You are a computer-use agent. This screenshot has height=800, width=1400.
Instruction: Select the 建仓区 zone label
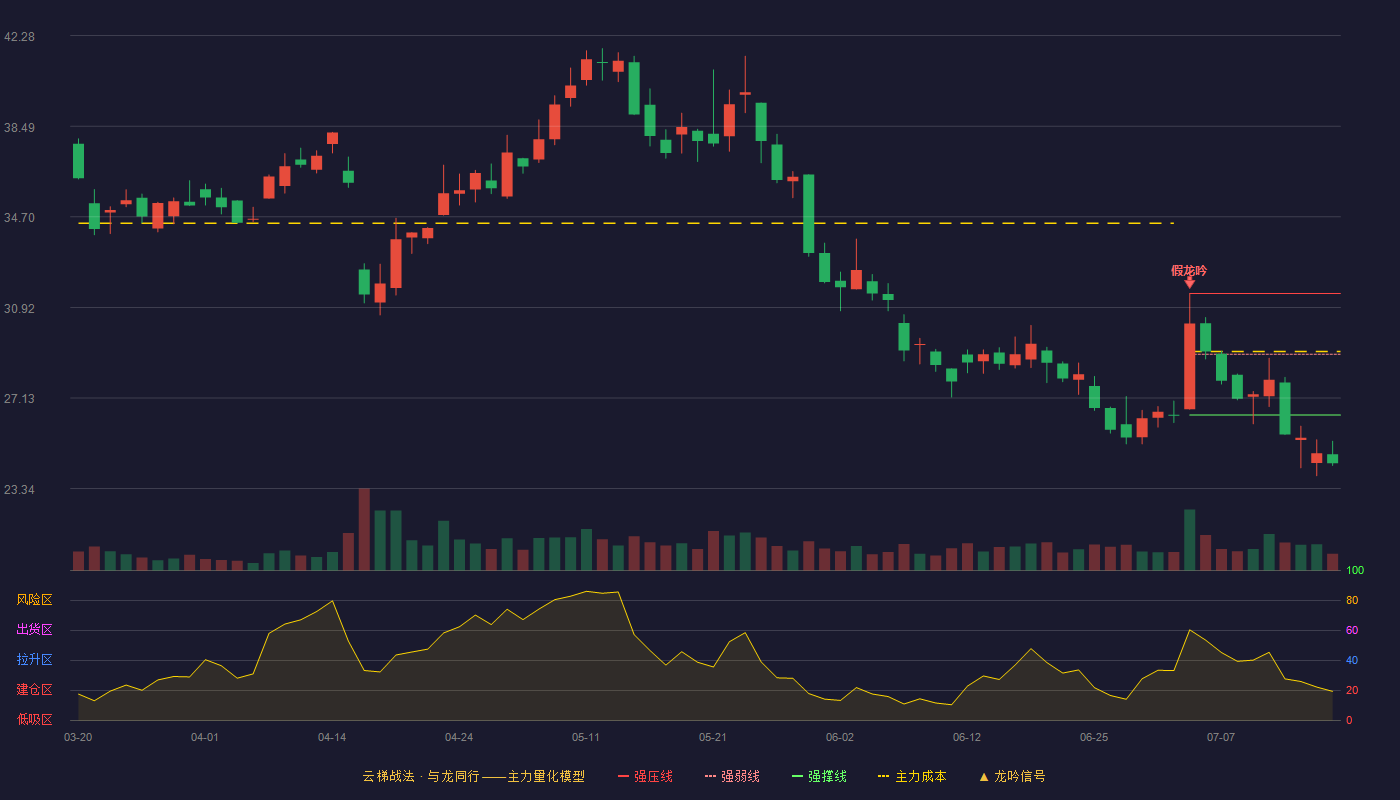(x=34, y=690)
